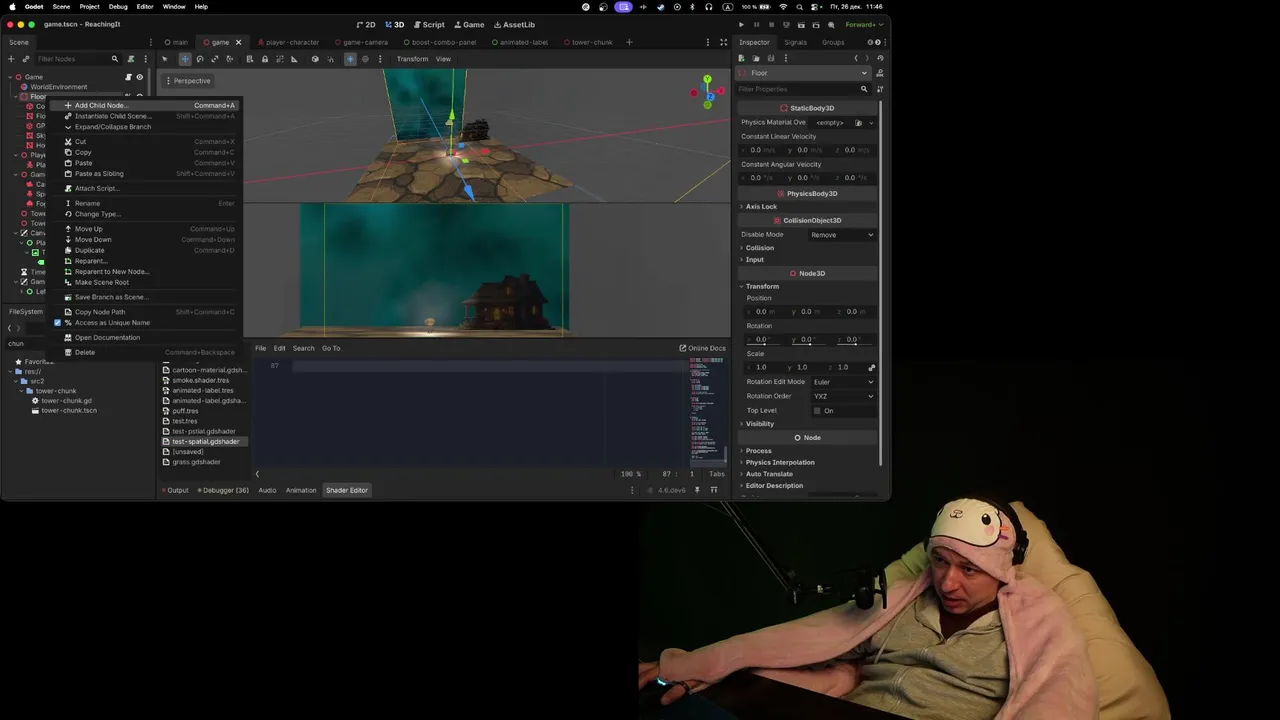Toggle Top Level On checkbox

(817, 411)
